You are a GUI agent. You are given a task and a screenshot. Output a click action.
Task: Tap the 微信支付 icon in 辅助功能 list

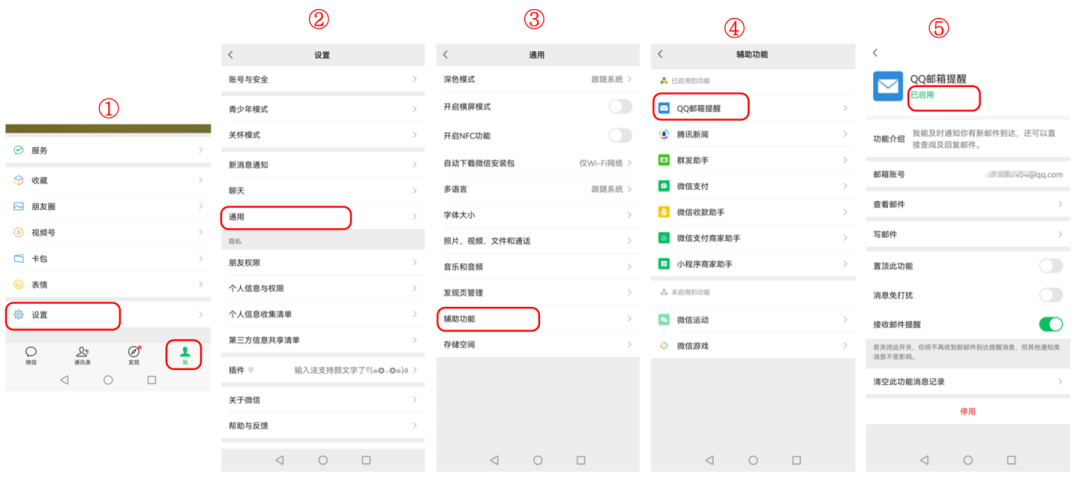tap(664, 186)
